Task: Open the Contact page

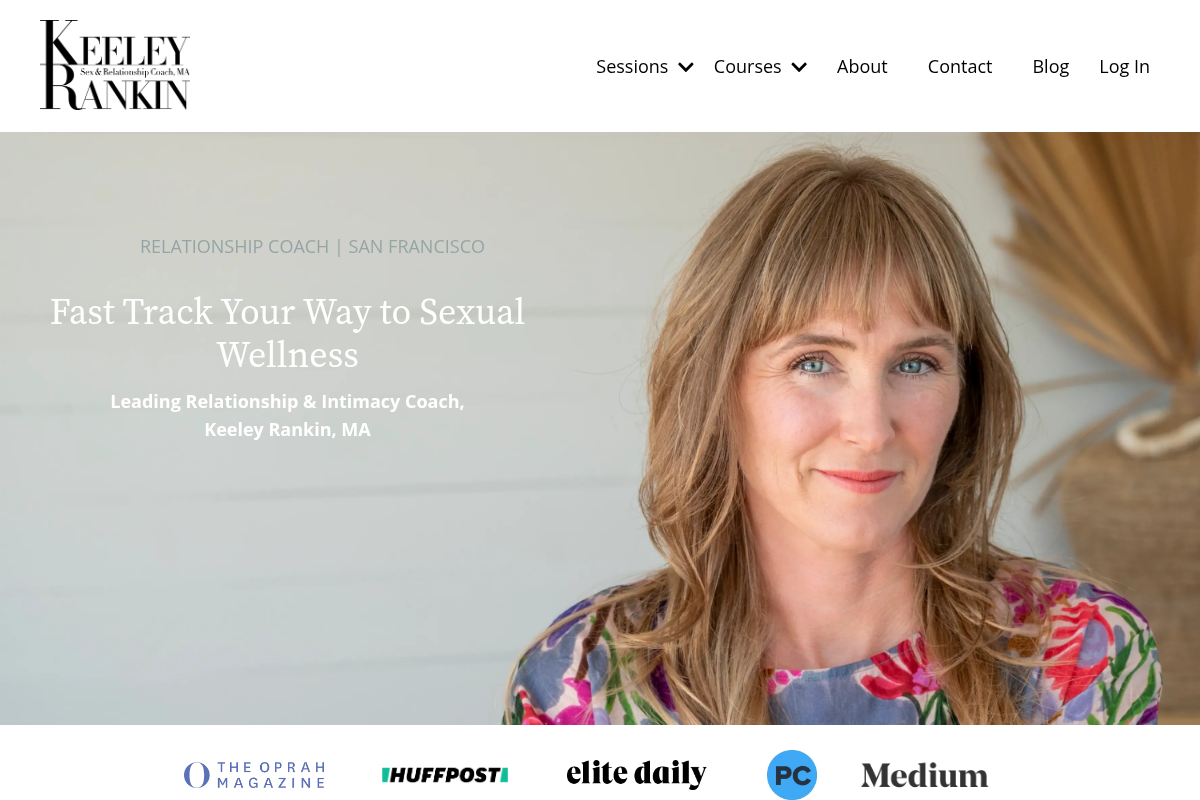Action: coord(960,67)
